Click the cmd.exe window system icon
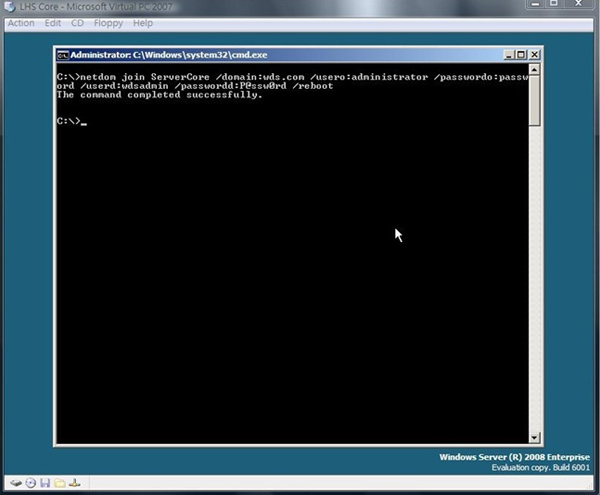 coord(62,54)
